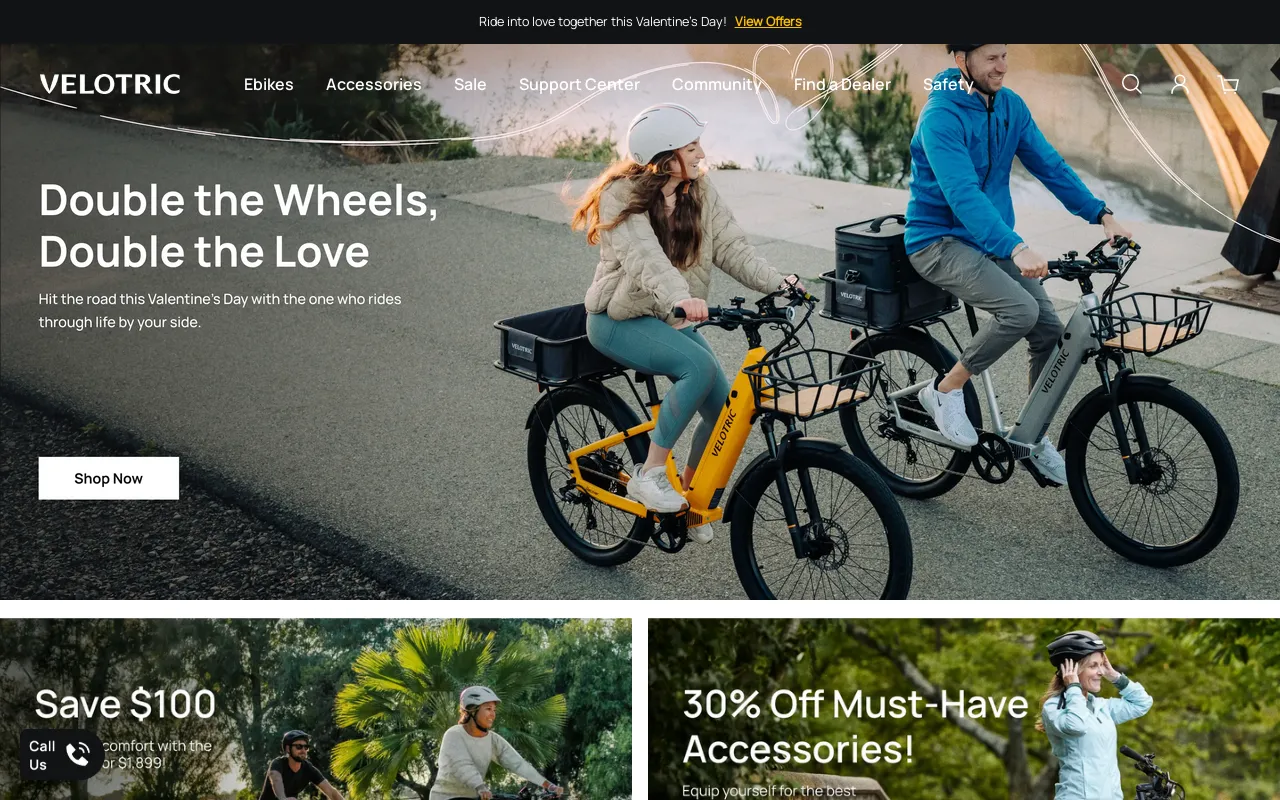This screenshot has height=800, width=1280.
Task: Open the Save $100 promo banner
Action: click(x=316, y=709)
